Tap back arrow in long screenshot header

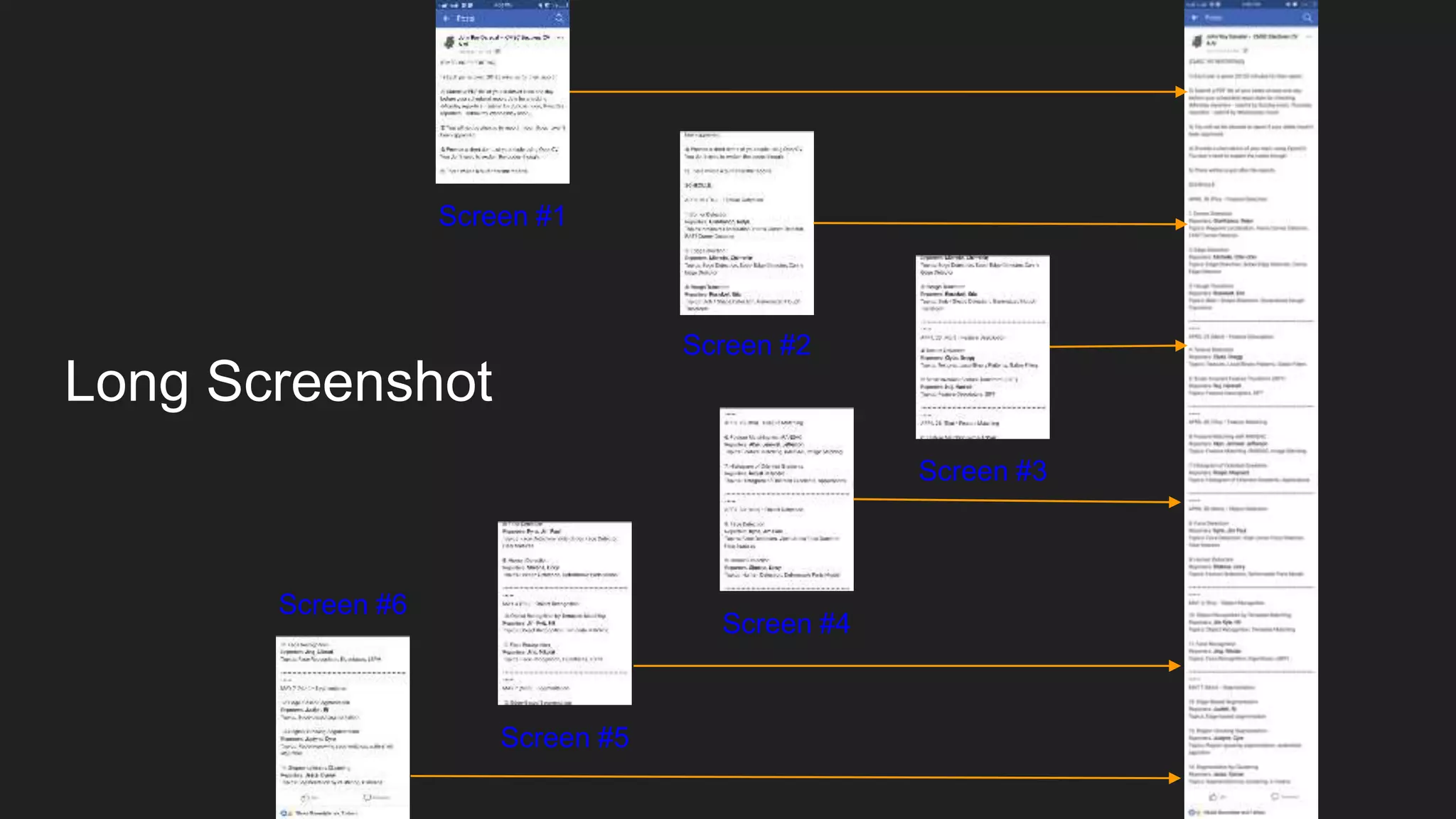coord(1194,18)
